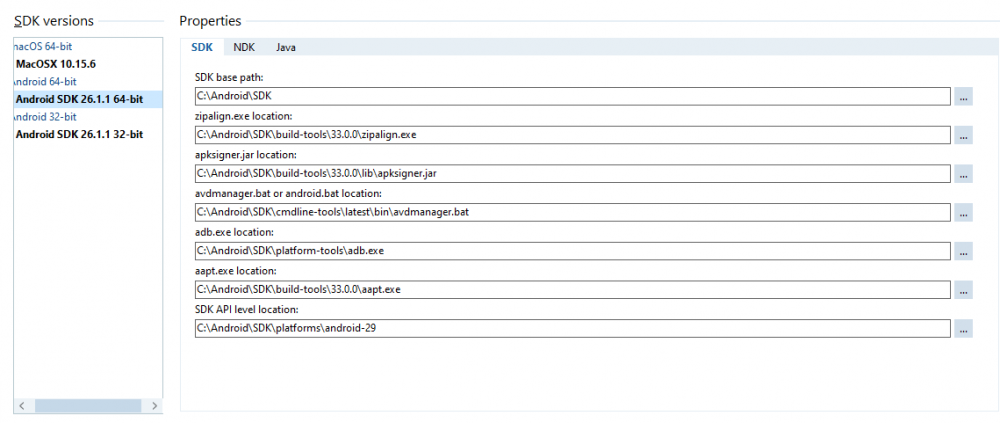
Task: Switch to the SDK tab
Action: 202,47
